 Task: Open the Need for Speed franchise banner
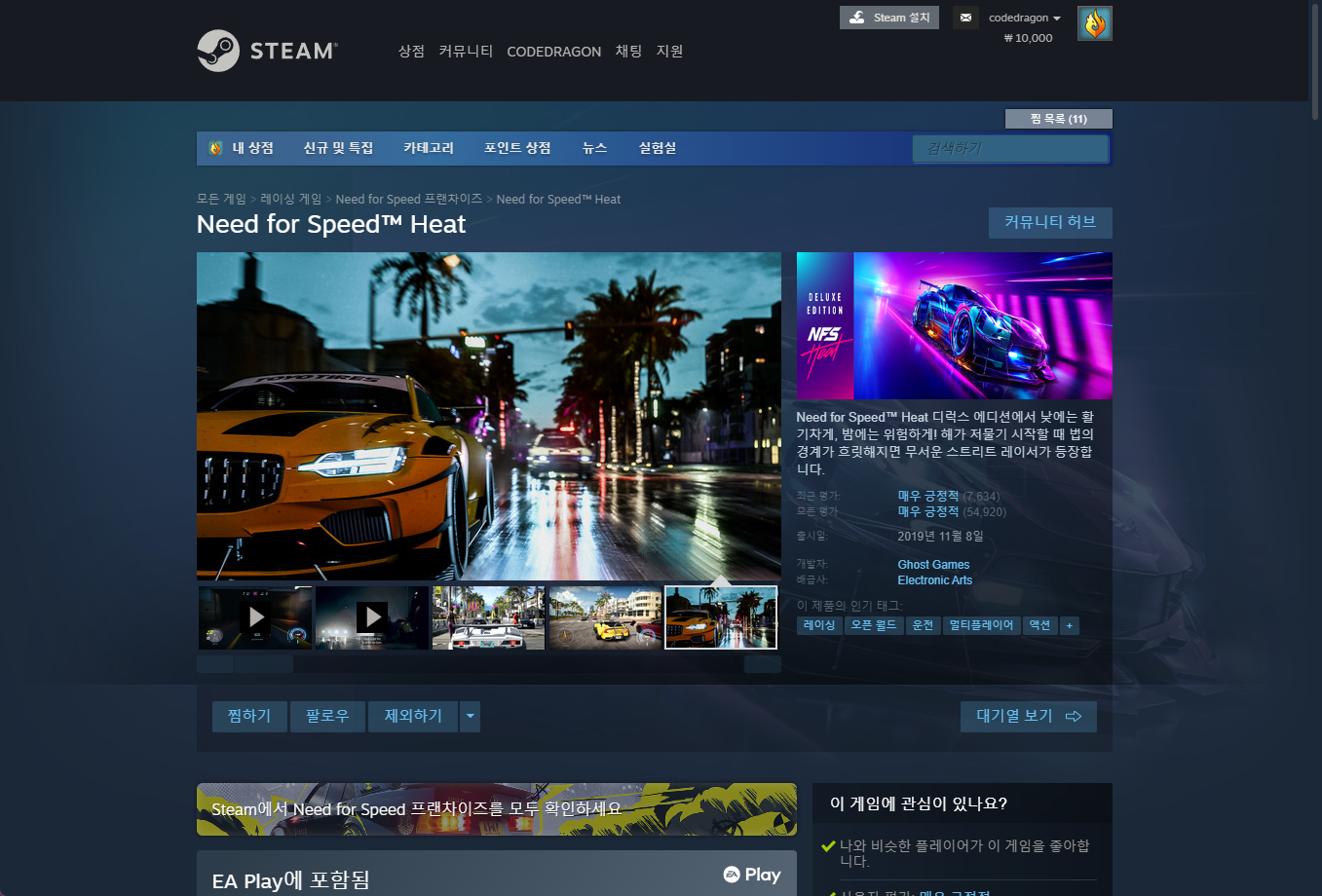pyautogui.click(x=497, y=809)
